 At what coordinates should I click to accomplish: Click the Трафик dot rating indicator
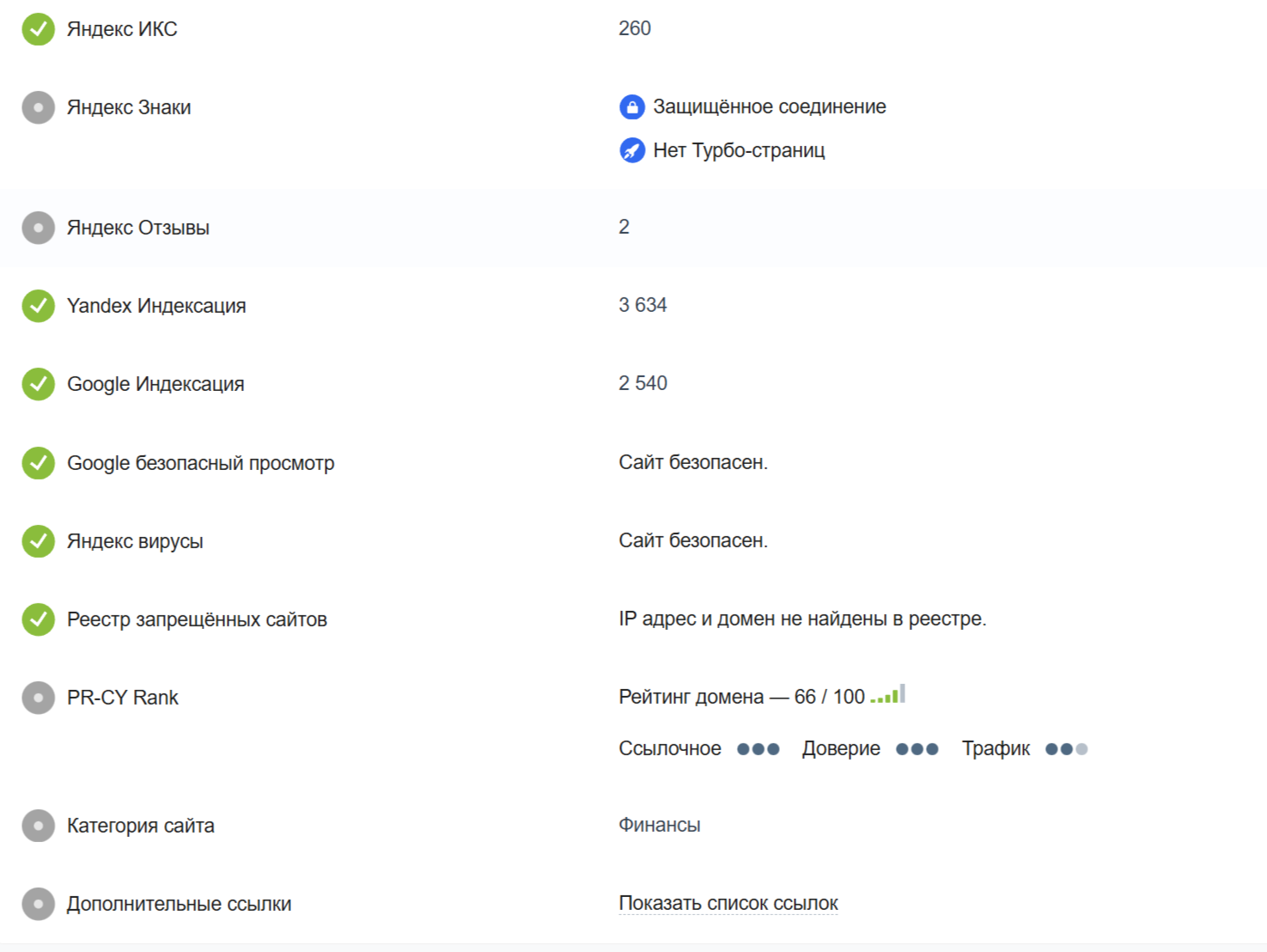point(1066,749)
